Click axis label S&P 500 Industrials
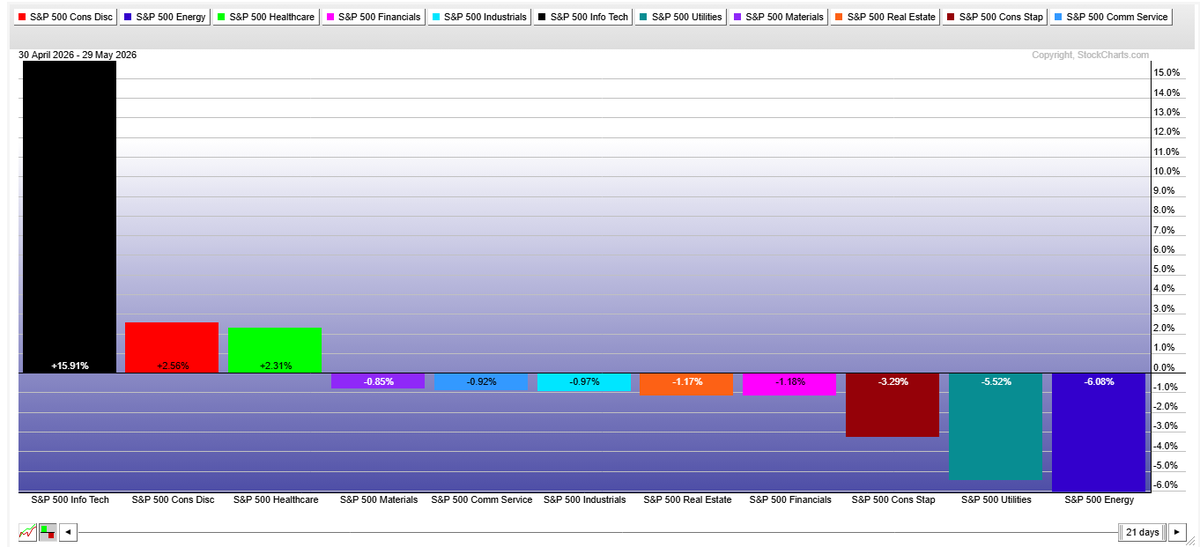The height and width of the screenshot is (547, 1200). [x=585, y=499]
